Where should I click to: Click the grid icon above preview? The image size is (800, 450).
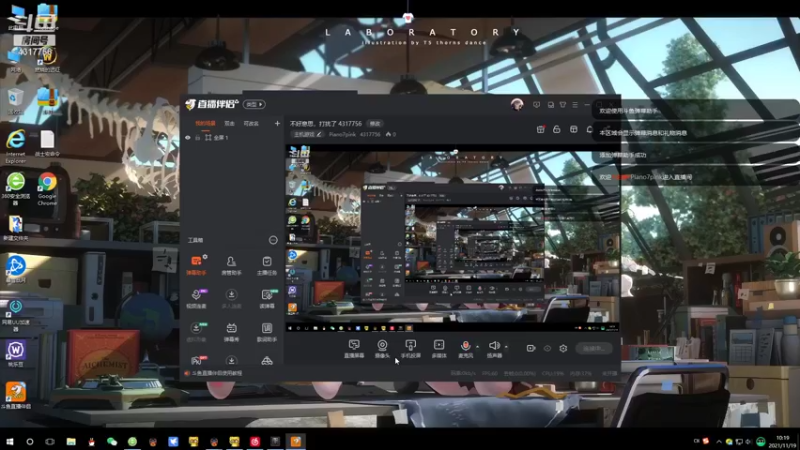(573, 130)
